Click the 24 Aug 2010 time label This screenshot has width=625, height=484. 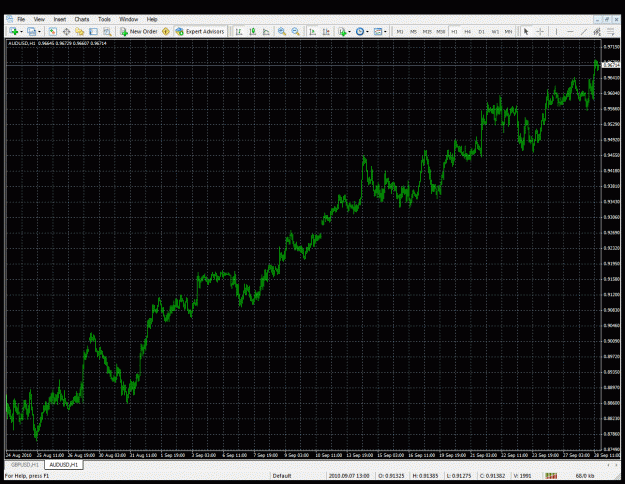(x=18, y=455)
